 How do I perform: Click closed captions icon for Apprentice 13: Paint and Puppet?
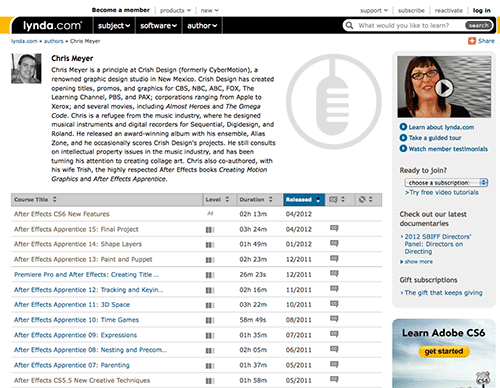[334, 258]
